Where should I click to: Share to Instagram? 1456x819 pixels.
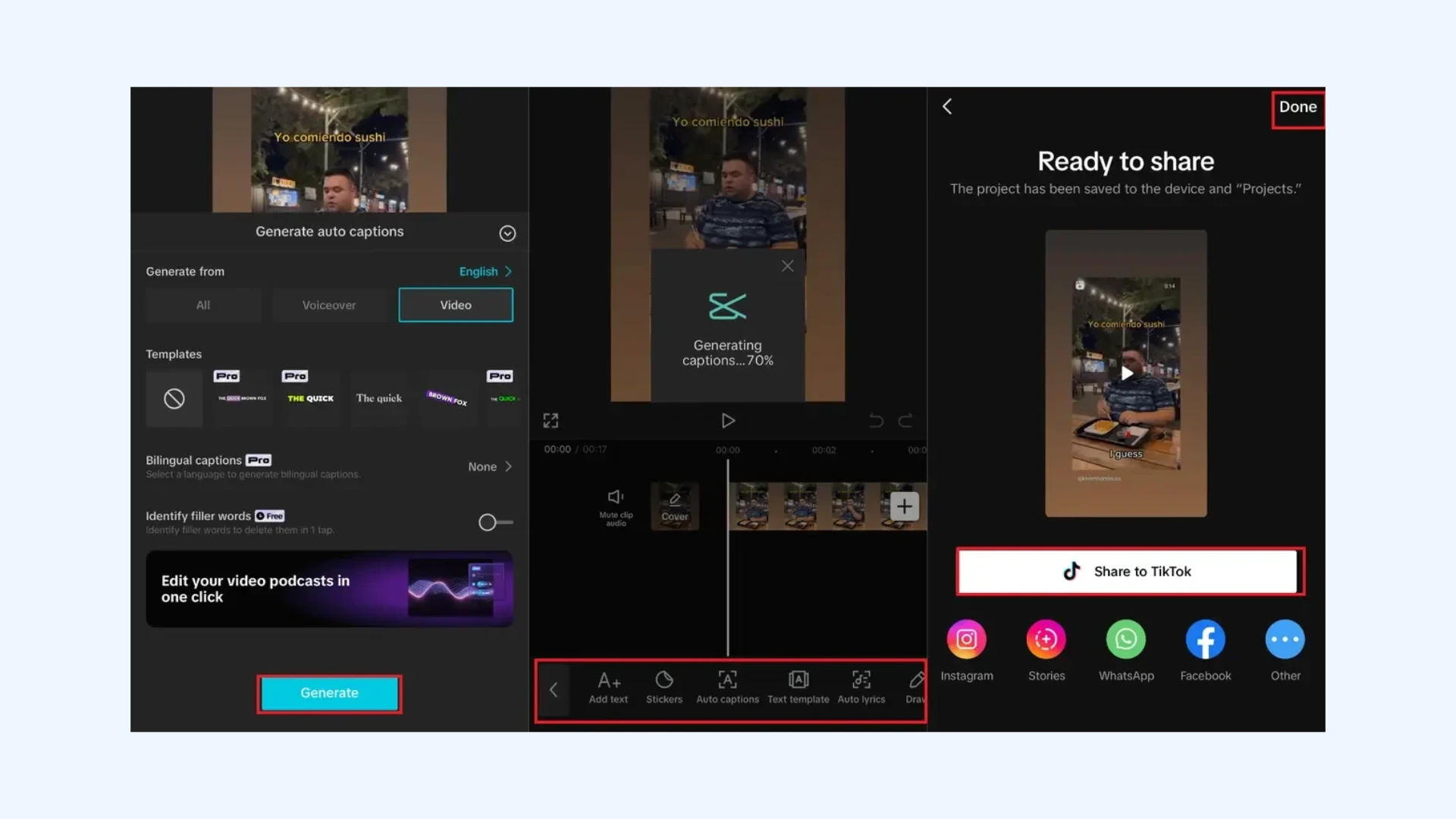[x=967, y=651]
